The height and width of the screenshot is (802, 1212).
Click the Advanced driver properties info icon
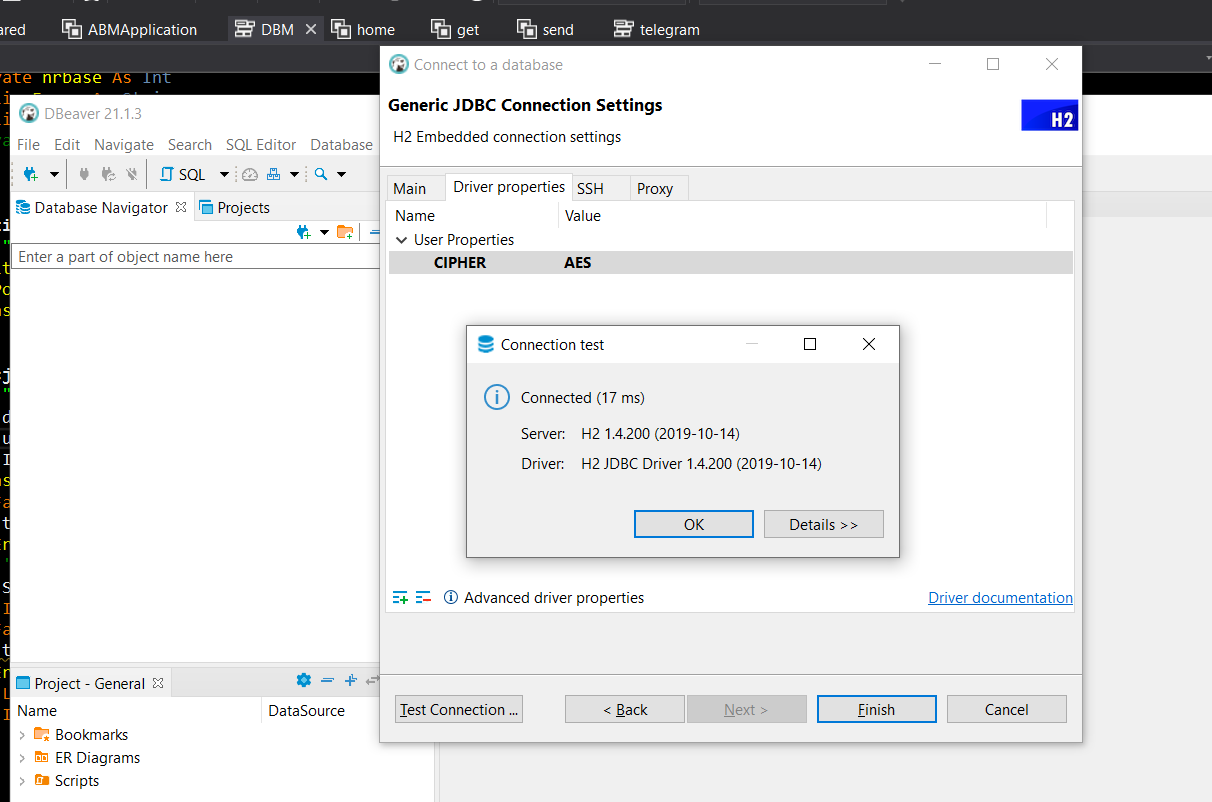pos(451,598)
